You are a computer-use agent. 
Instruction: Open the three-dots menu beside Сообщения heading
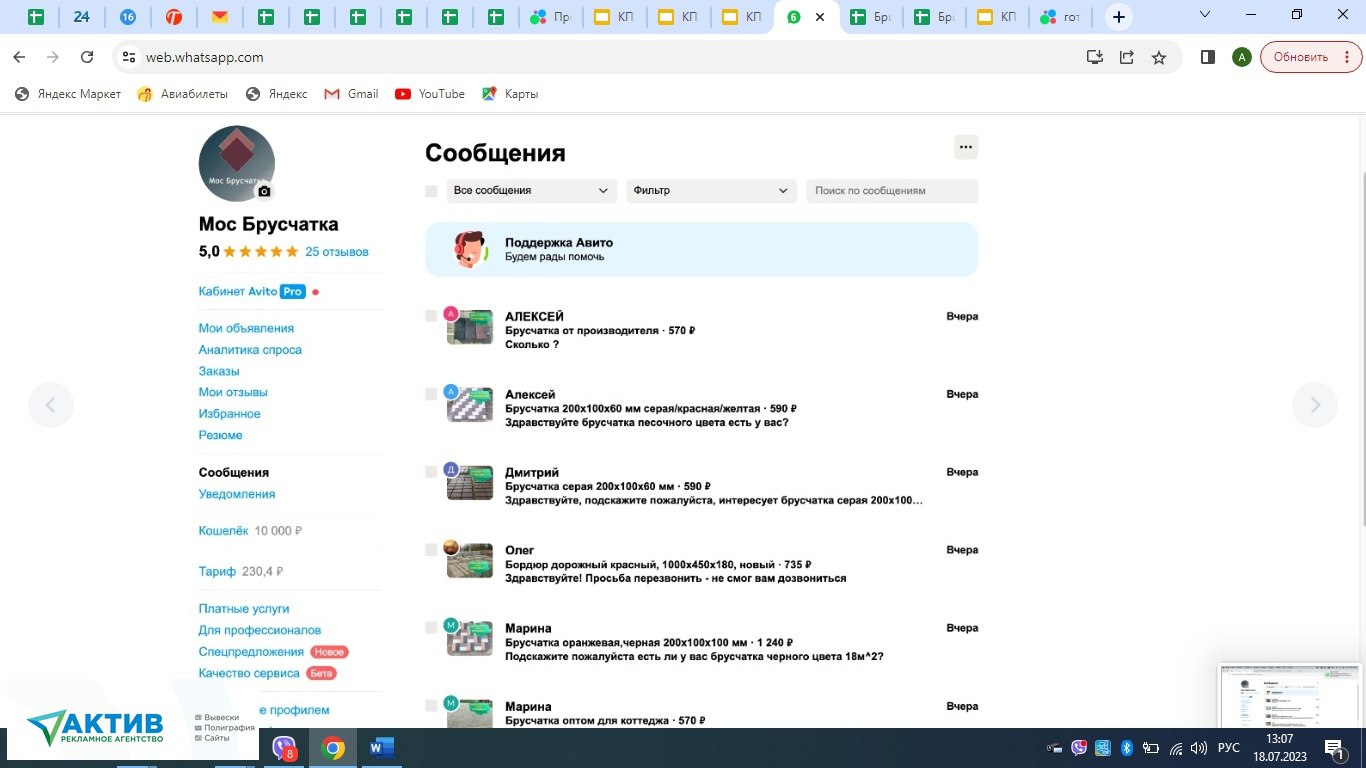[x=965, y=147]
